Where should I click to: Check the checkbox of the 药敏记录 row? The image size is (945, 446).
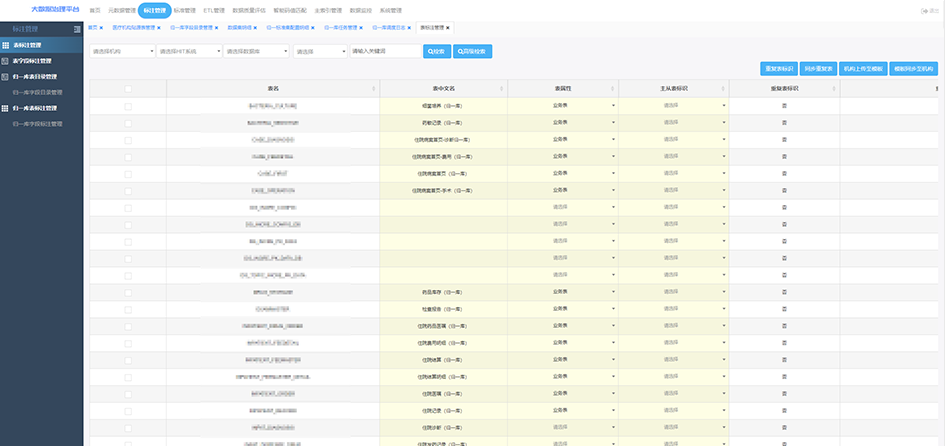[x=128, y=123]
